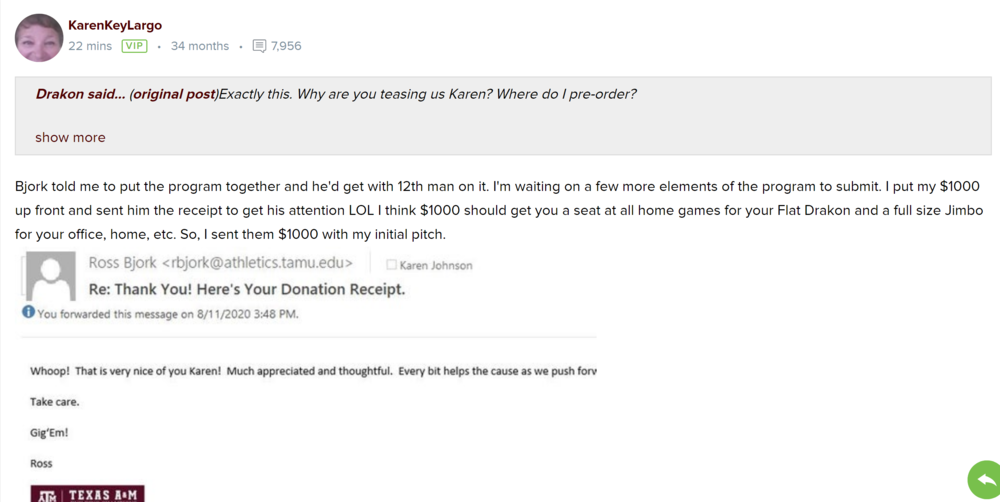Click KarenKeyLargo's profile avatar
The image size is (1000, 502).
pos(39,37)
